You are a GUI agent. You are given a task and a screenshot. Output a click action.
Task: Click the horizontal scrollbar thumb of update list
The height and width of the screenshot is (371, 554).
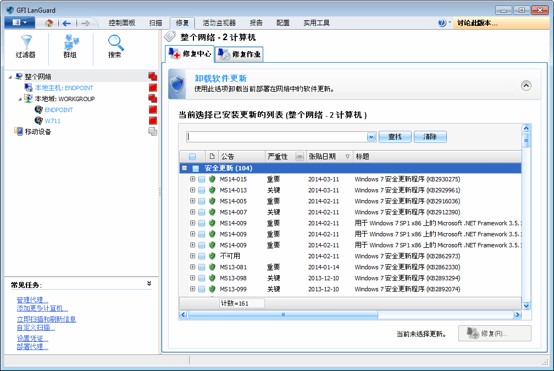coord(283,314)
